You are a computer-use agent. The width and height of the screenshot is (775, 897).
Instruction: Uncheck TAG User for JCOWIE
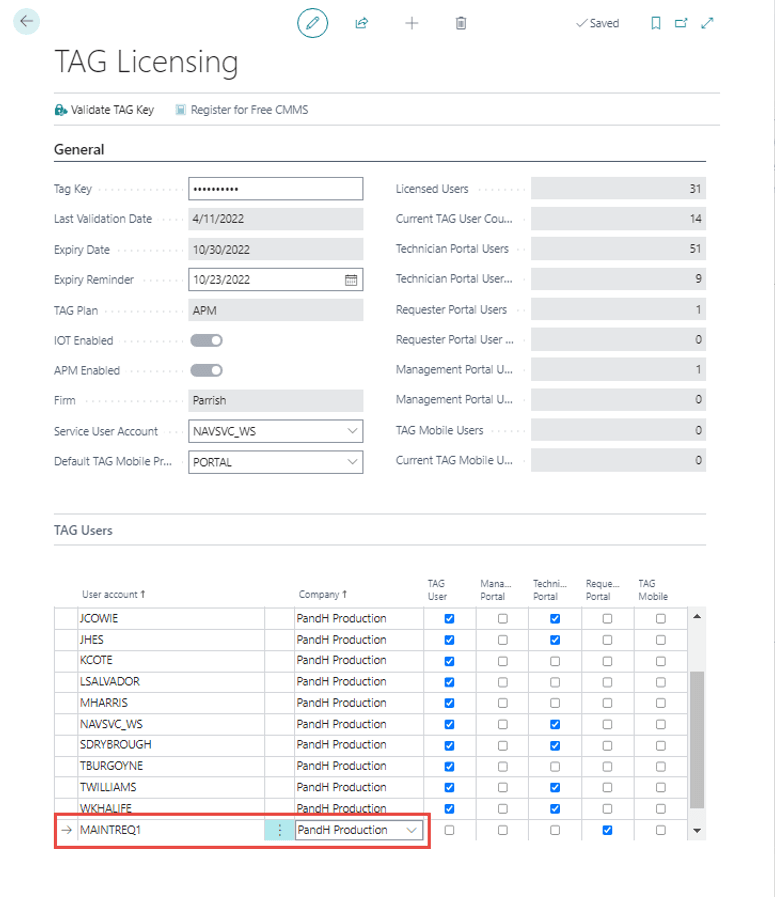pos(450,618)
